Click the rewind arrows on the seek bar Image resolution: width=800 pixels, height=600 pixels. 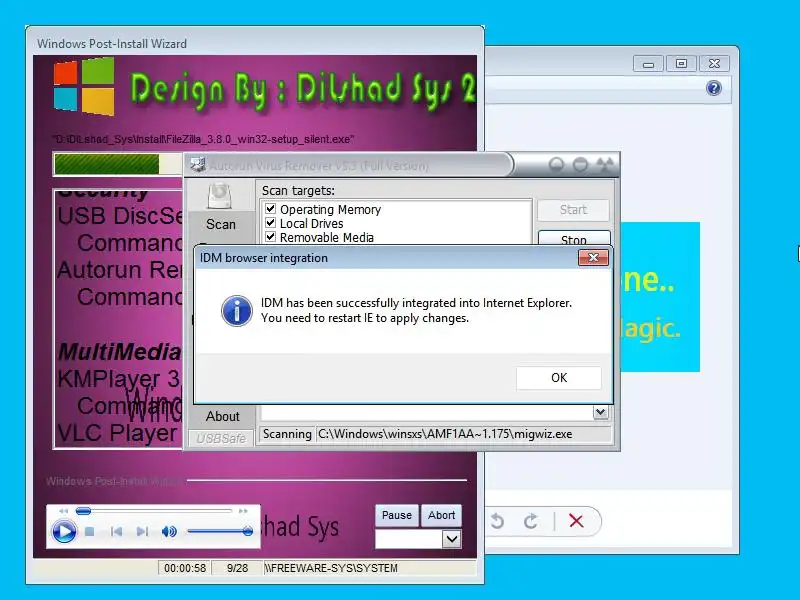click(63, 511)
